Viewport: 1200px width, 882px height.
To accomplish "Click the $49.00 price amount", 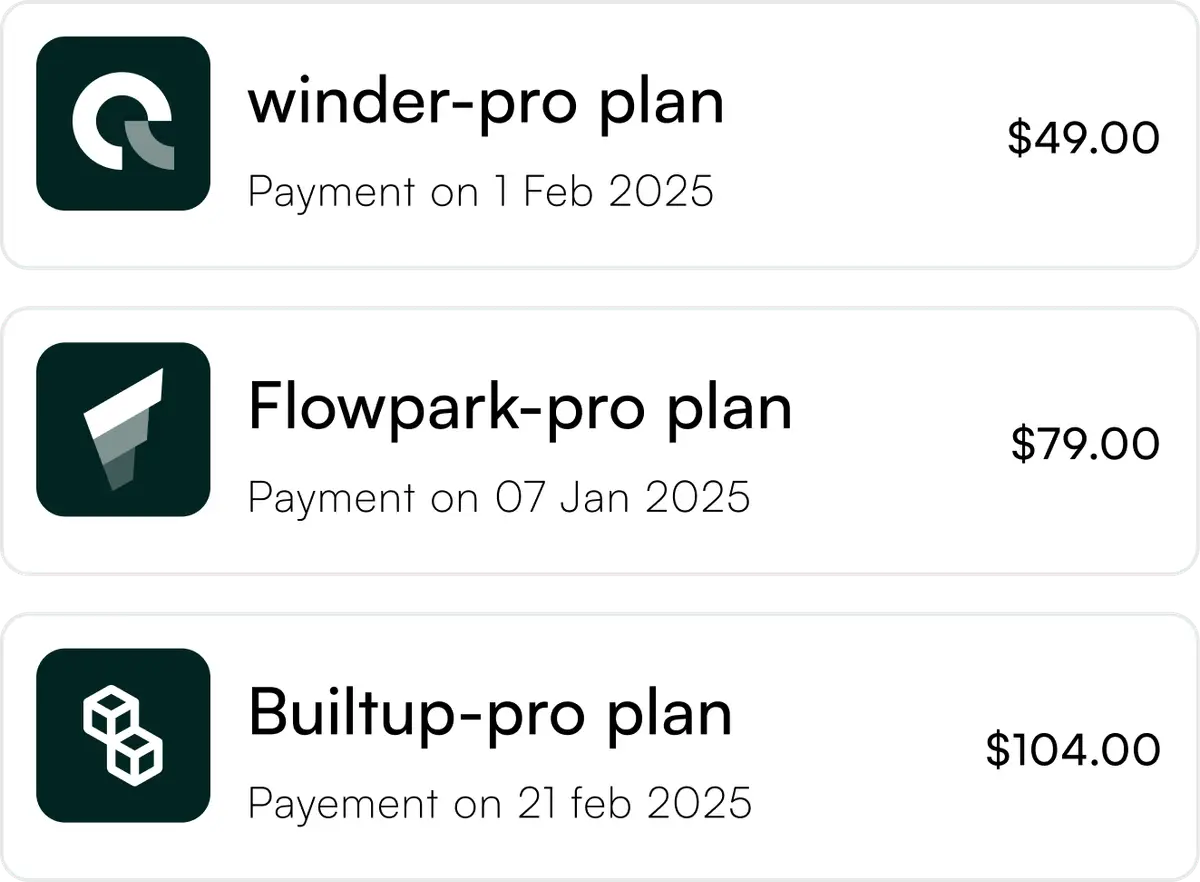I will pos(1083,138).
